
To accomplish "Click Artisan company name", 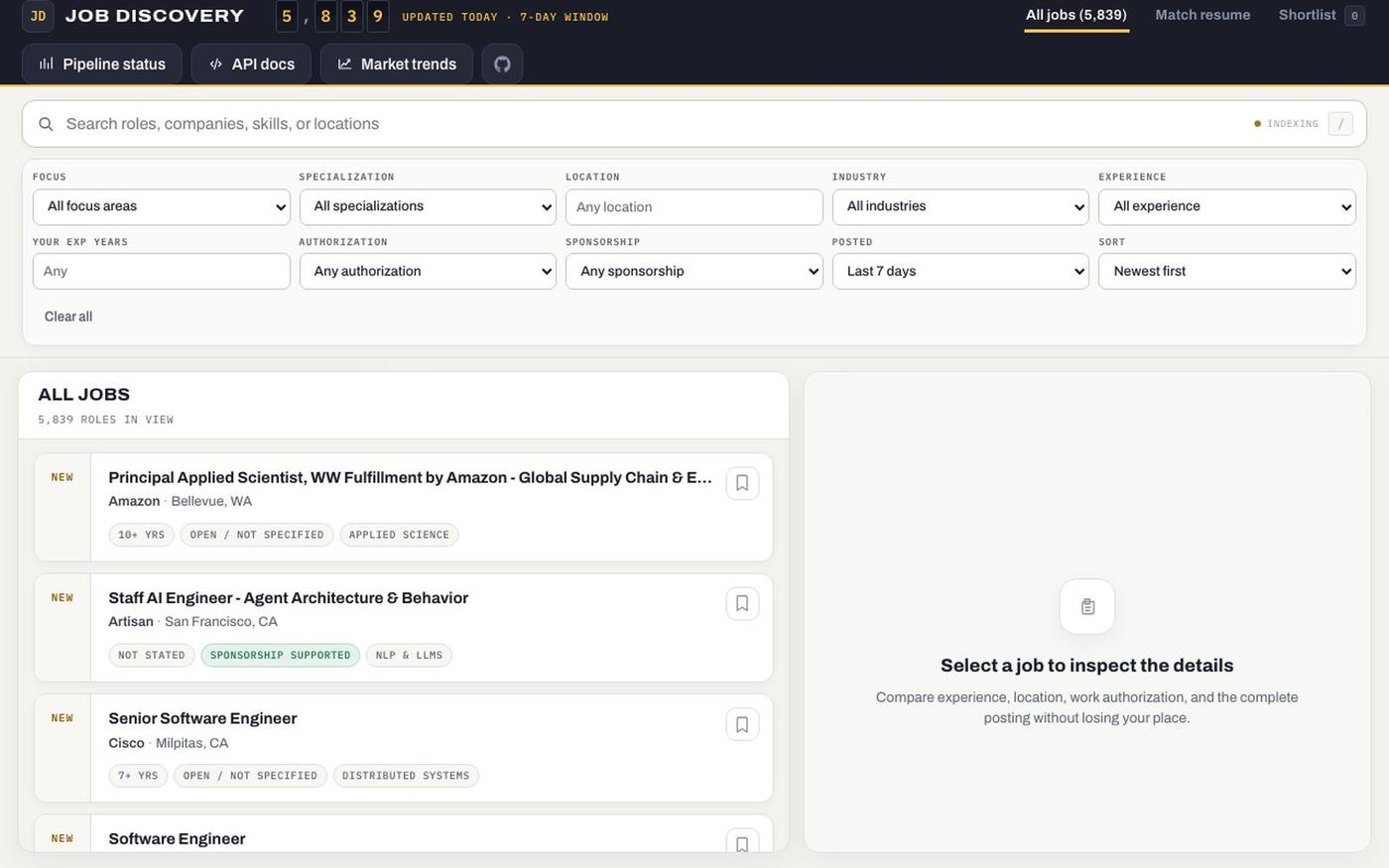I will (131, 622).
